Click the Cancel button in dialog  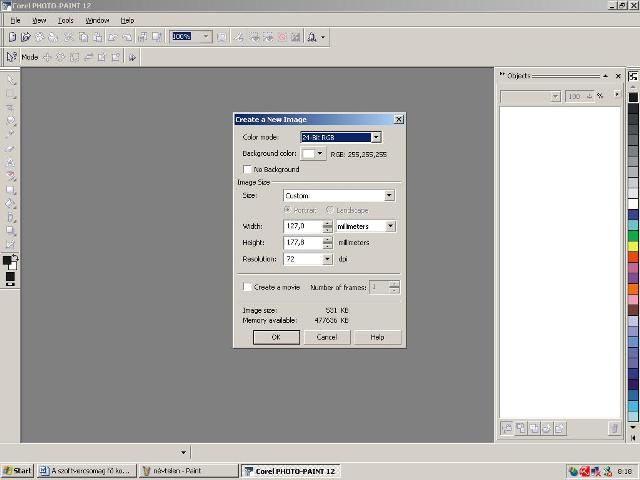click(326, 337)
